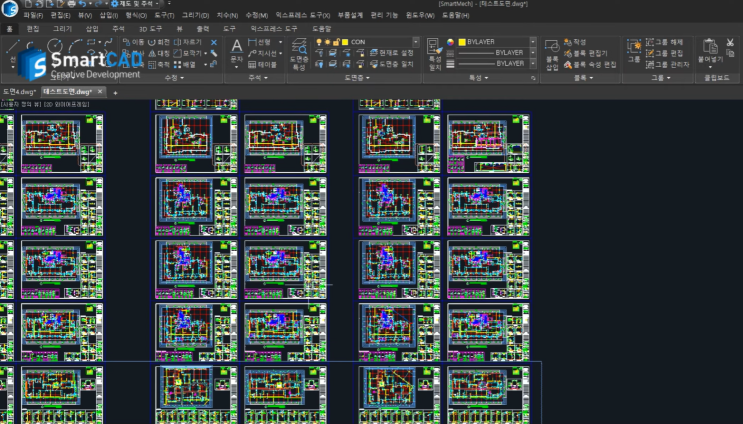
Task: Expand the 그룹 panel
Action: tap(661, 78)
